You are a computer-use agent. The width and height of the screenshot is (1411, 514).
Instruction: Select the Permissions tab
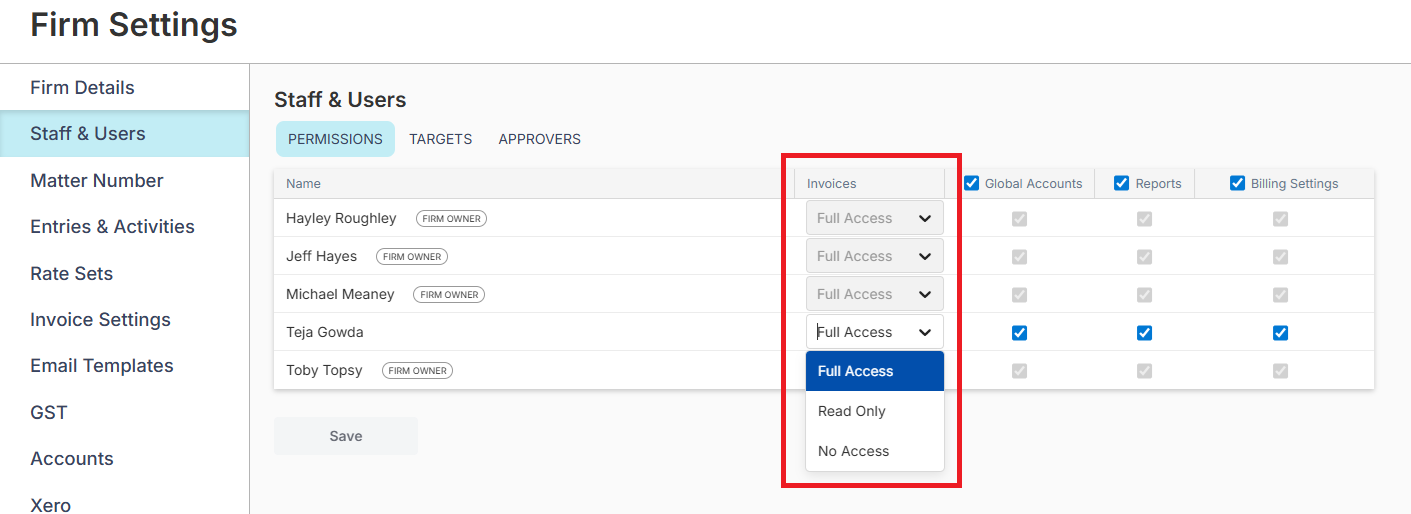pos(335,139)
